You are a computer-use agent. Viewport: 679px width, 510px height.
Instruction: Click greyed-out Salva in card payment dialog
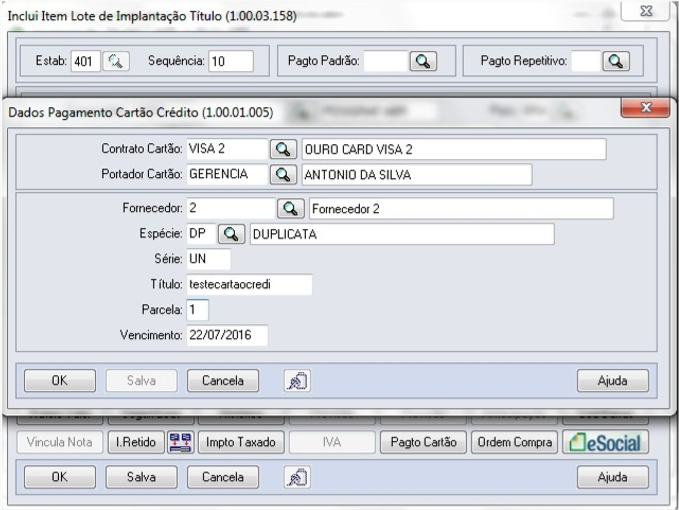141,381
